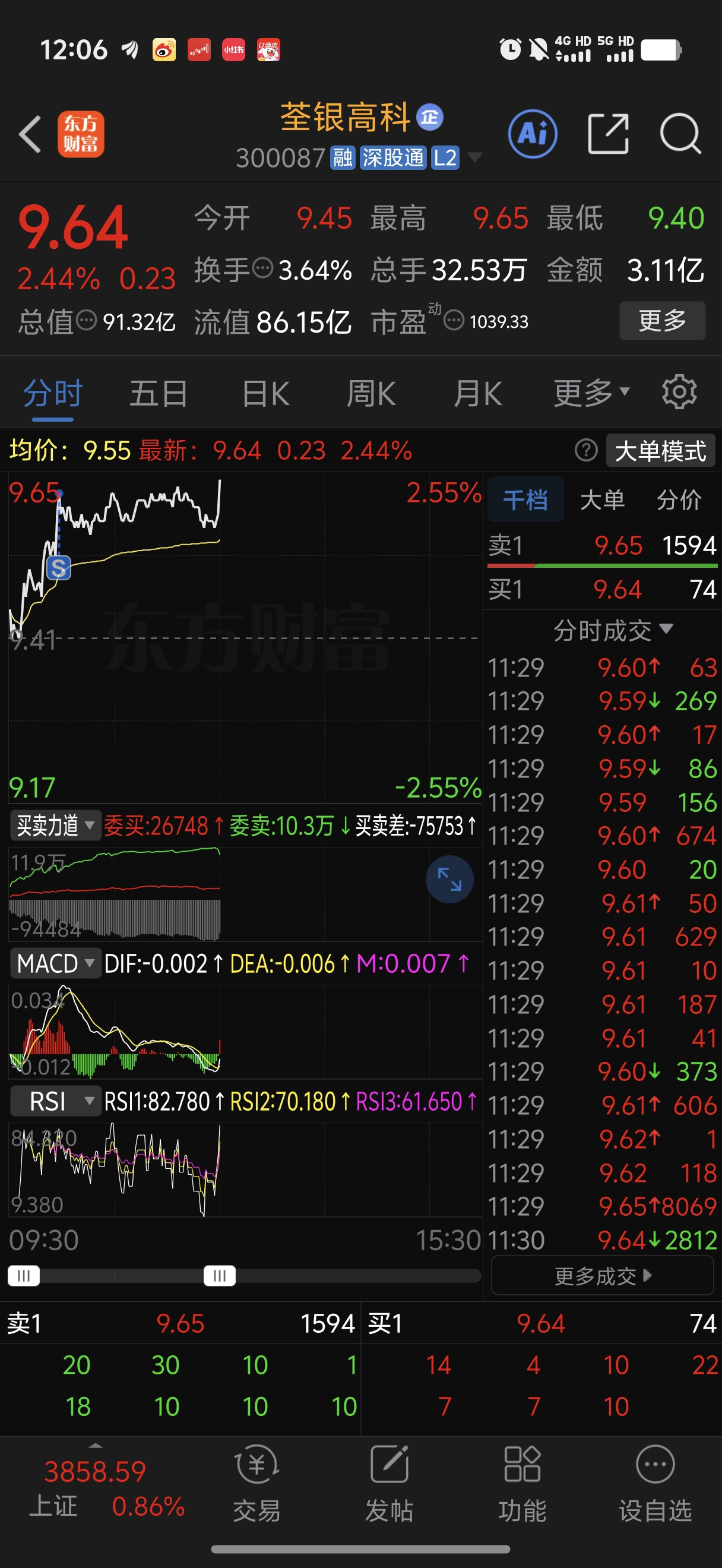Tap 更多 button in quote summary
This screenshot has width=722, height=1568.
(x=663, y=320)
